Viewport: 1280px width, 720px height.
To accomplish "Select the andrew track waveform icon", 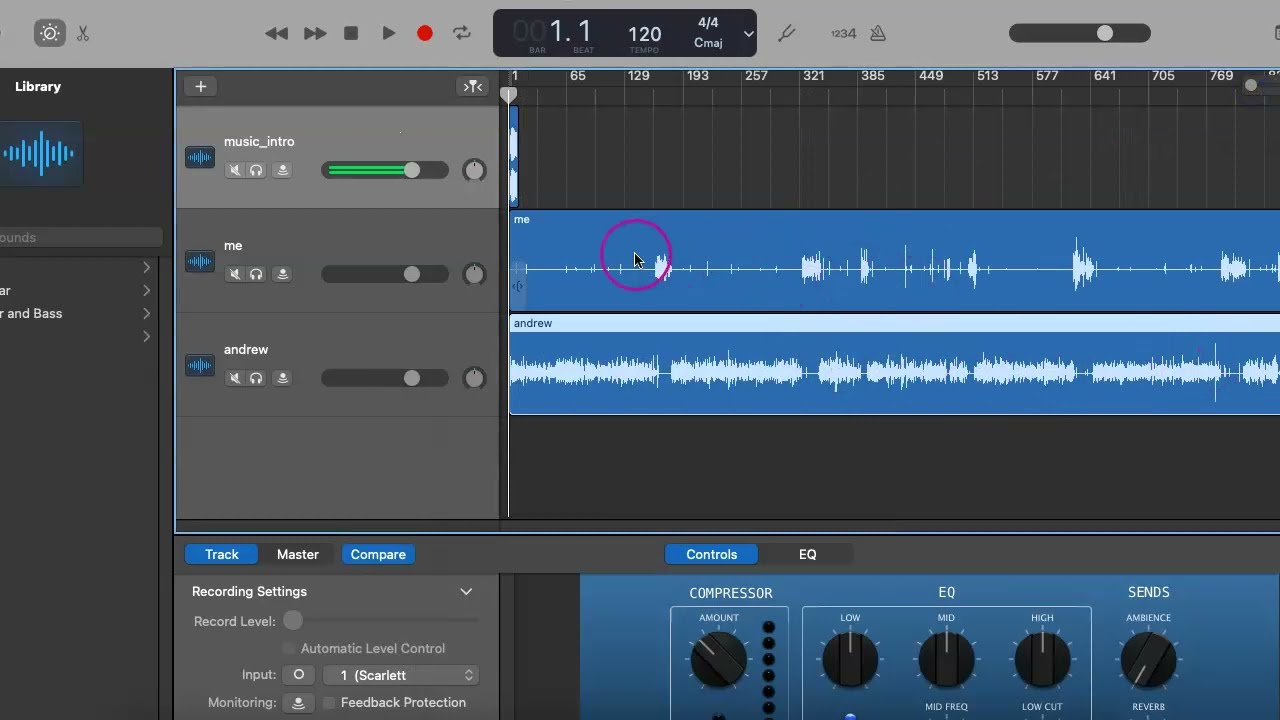I will coord(200,365).
